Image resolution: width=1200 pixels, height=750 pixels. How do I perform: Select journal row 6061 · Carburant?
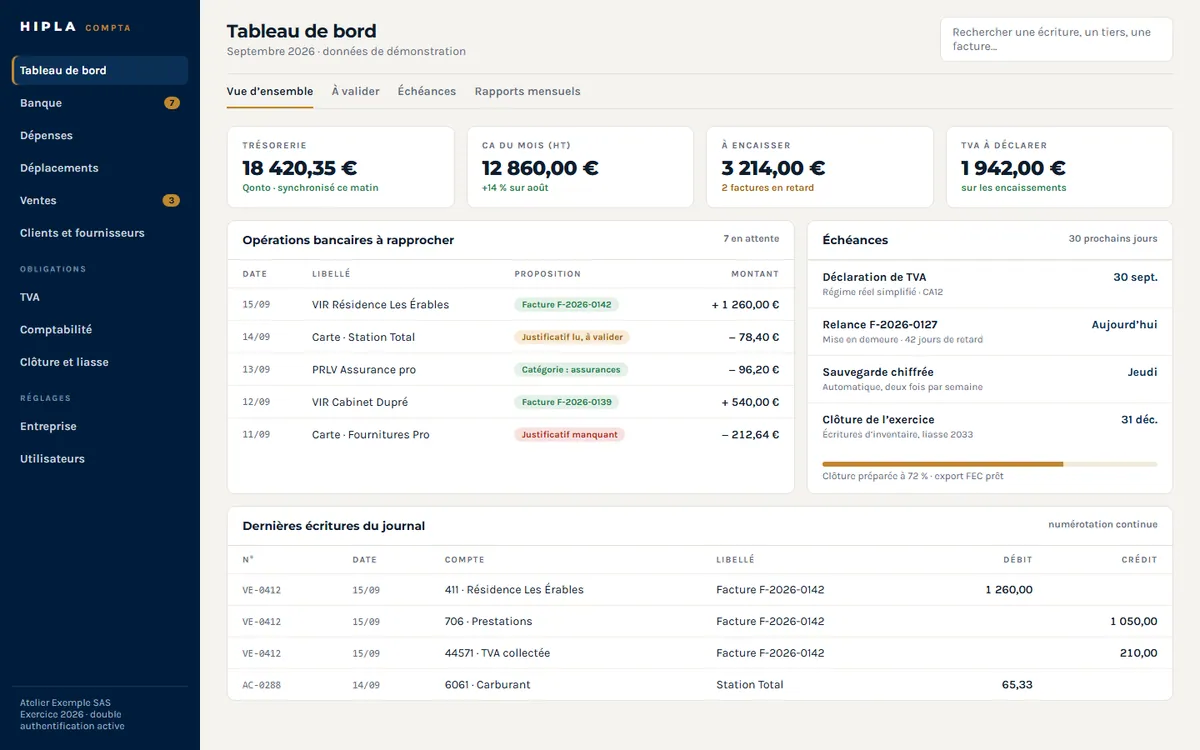[700, 685]
